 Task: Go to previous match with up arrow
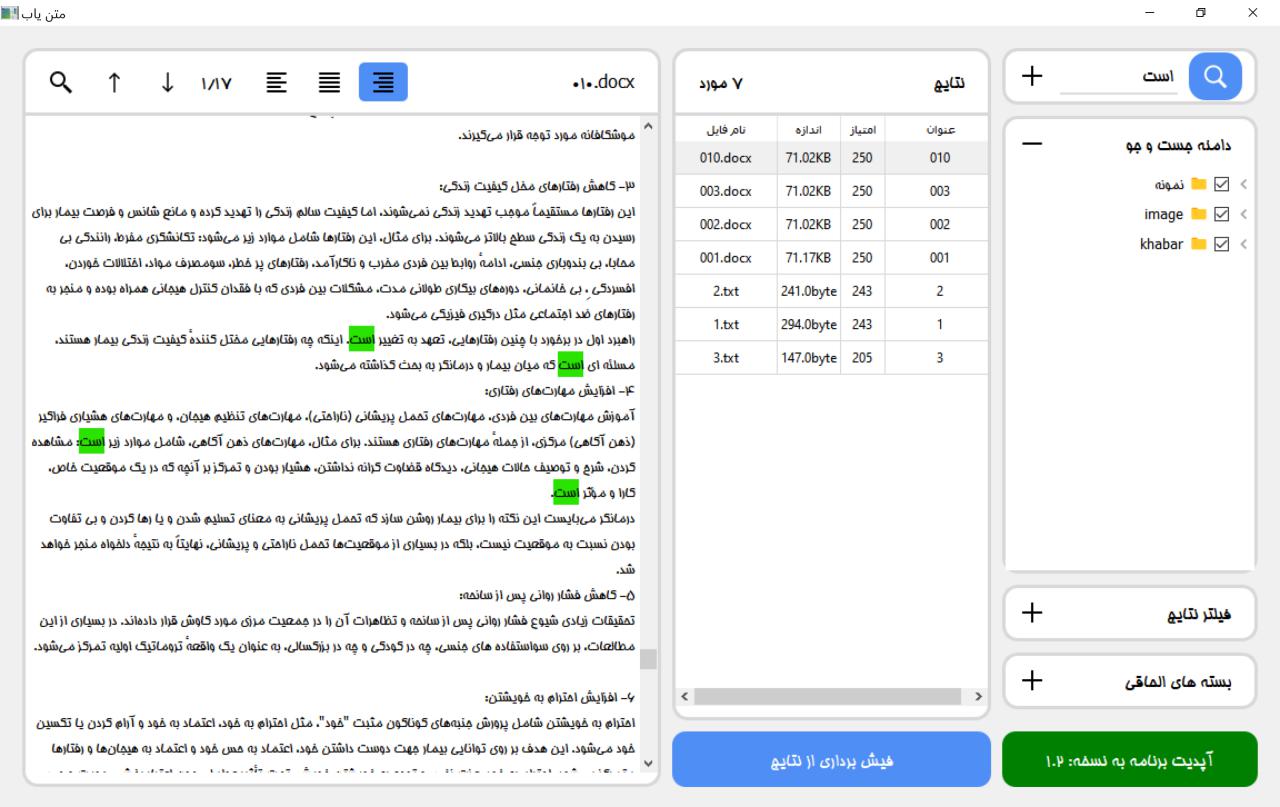[114, 82]
